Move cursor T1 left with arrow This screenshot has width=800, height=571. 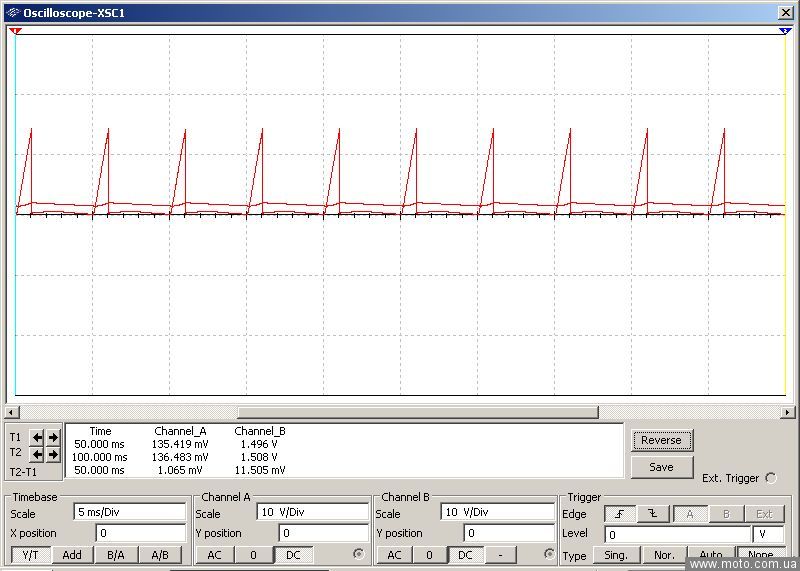pos(37,437)
